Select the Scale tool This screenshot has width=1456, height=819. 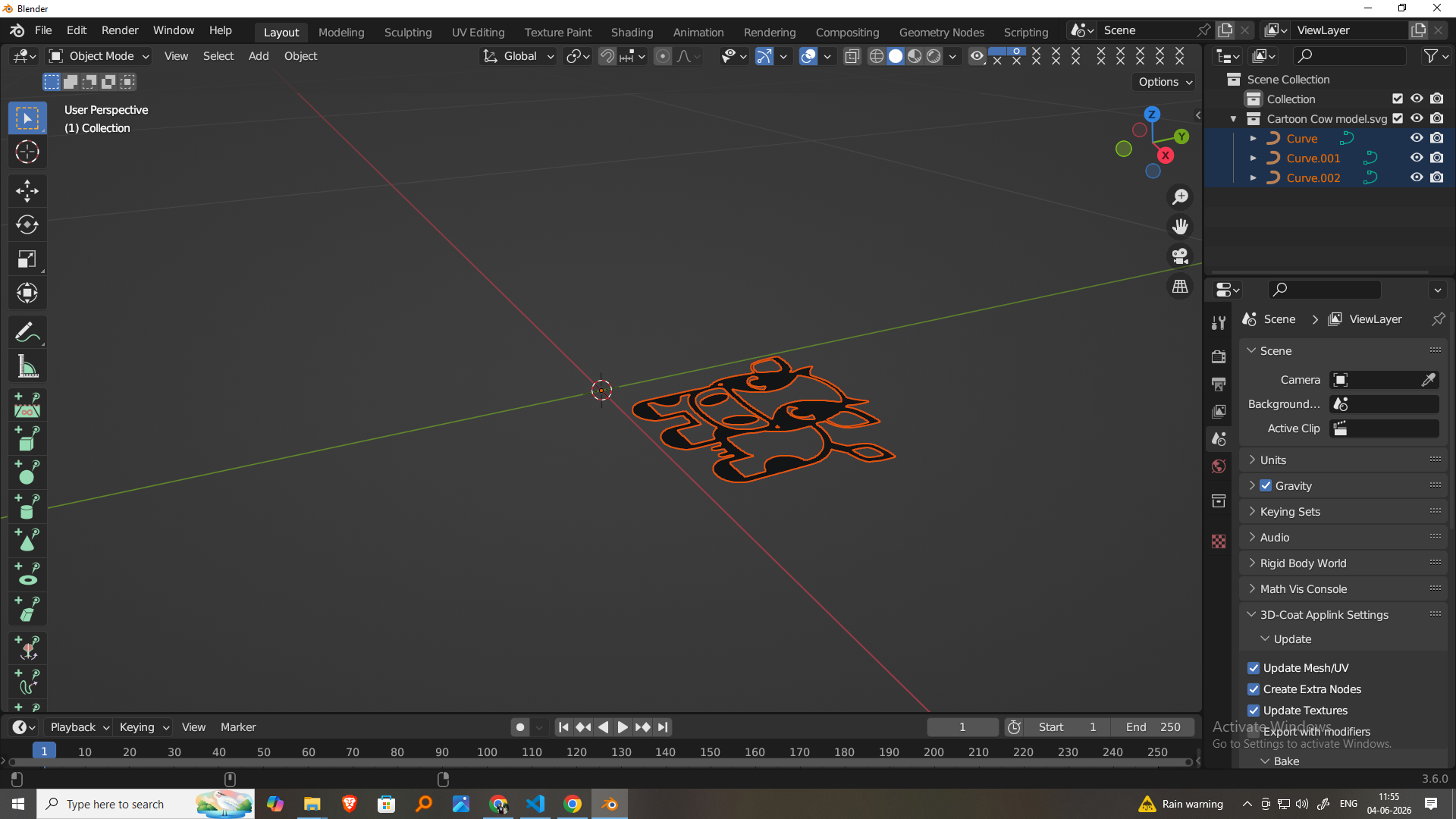coord(27,259)
